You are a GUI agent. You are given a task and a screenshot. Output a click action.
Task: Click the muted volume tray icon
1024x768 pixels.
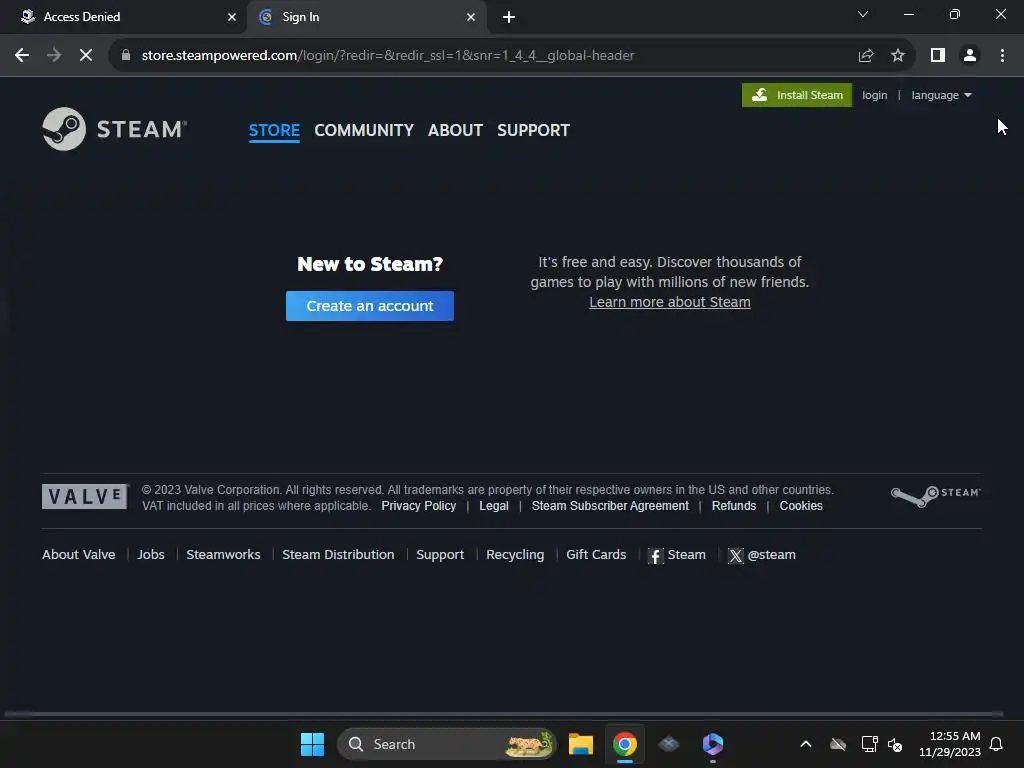[x=895, y=744]
